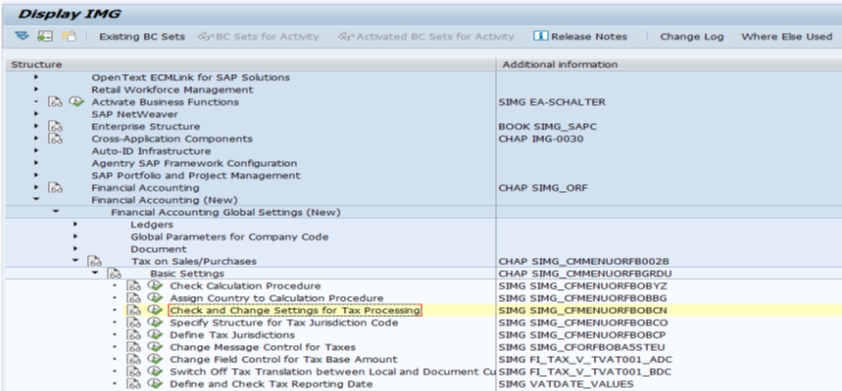
Task: Collapse Financial Accounting Global Settings (New)
Action: pyautogui.click(x=56, y=212)
